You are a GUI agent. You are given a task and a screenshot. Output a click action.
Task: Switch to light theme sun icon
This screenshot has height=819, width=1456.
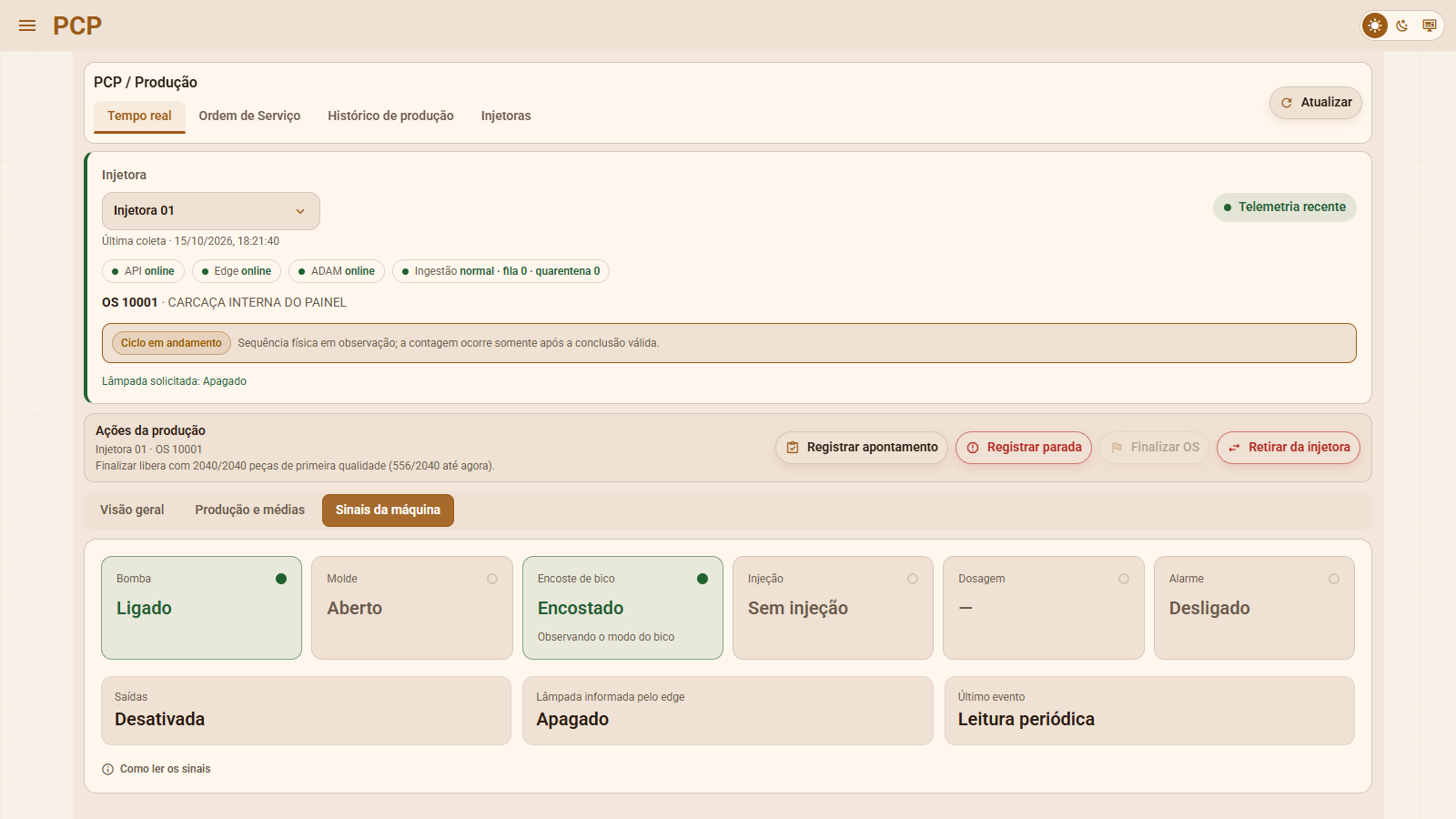[x=1375, y=25]
